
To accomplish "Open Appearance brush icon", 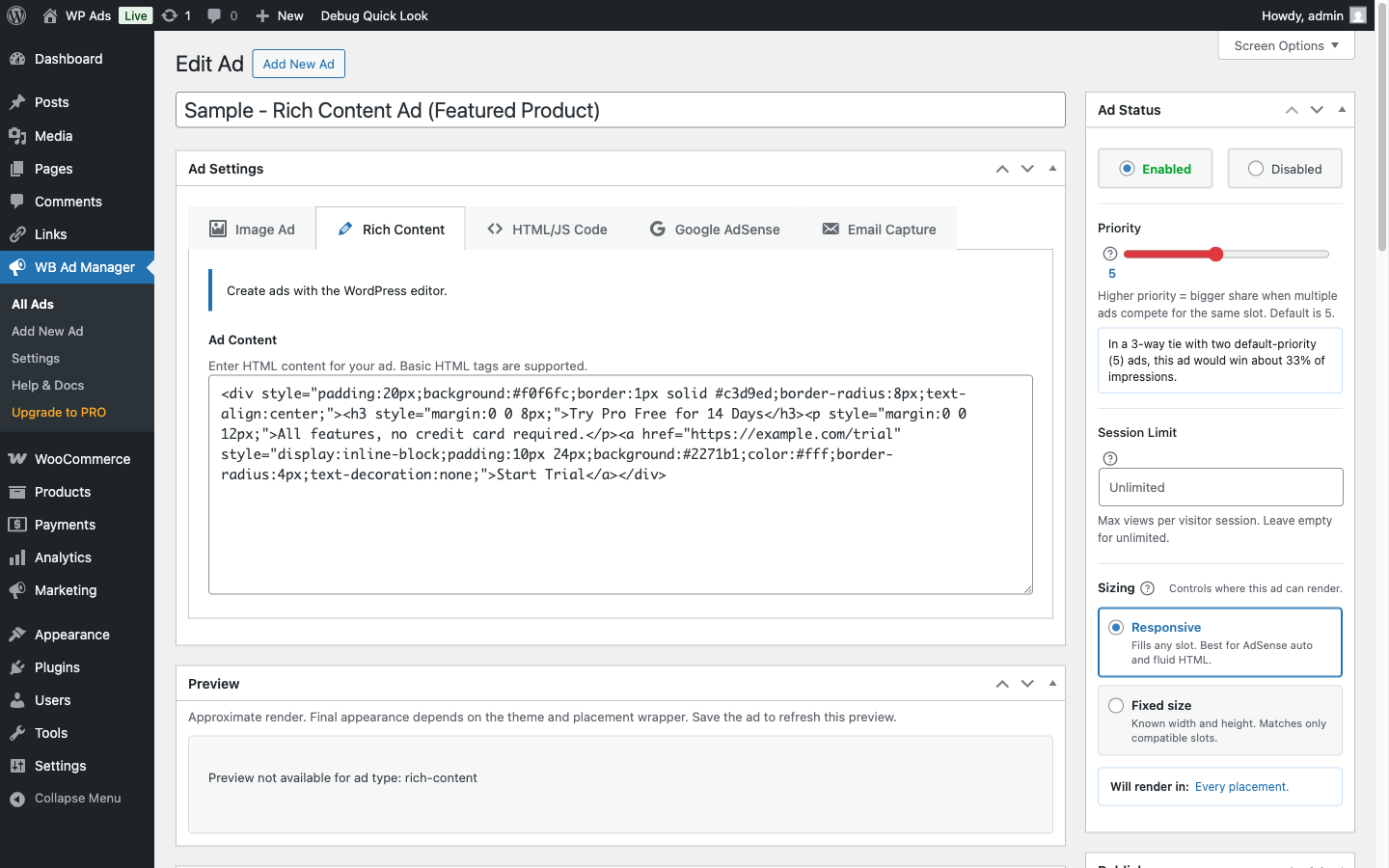I will (x=17, y=635).
